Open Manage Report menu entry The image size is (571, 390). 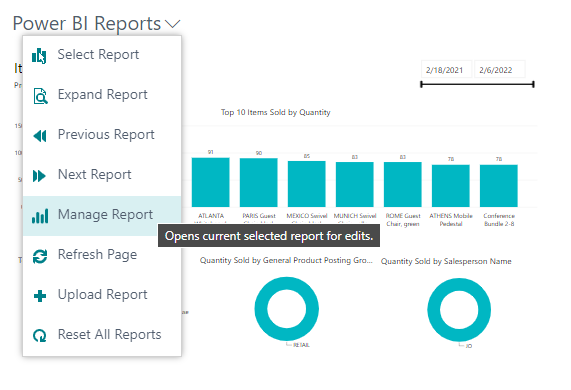[102, 216]
